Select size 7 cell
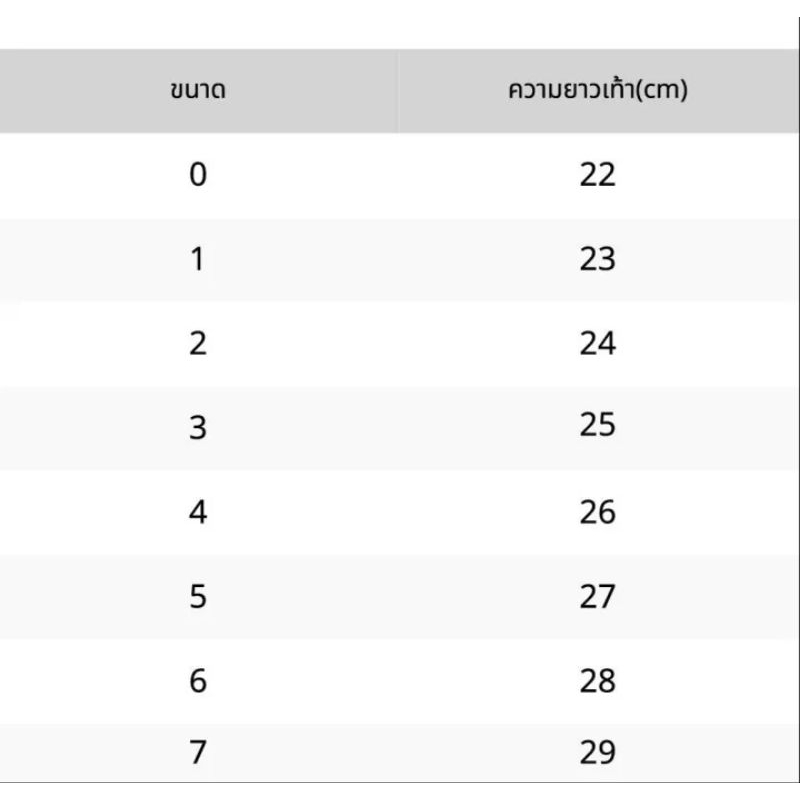This screenshot has width=800, height=800. click(x=198, y=752)
